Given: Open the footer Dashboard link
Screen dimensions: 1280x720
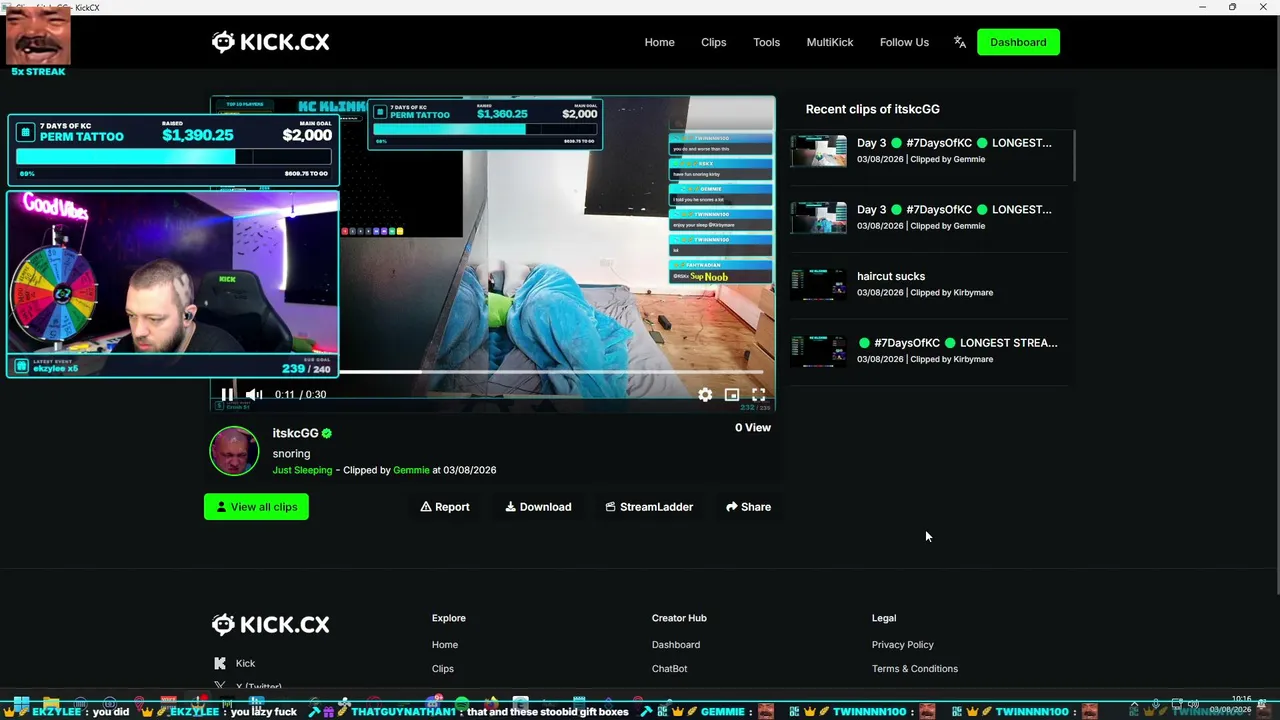Looking at the screenshot, I should [x=676, y=645].
